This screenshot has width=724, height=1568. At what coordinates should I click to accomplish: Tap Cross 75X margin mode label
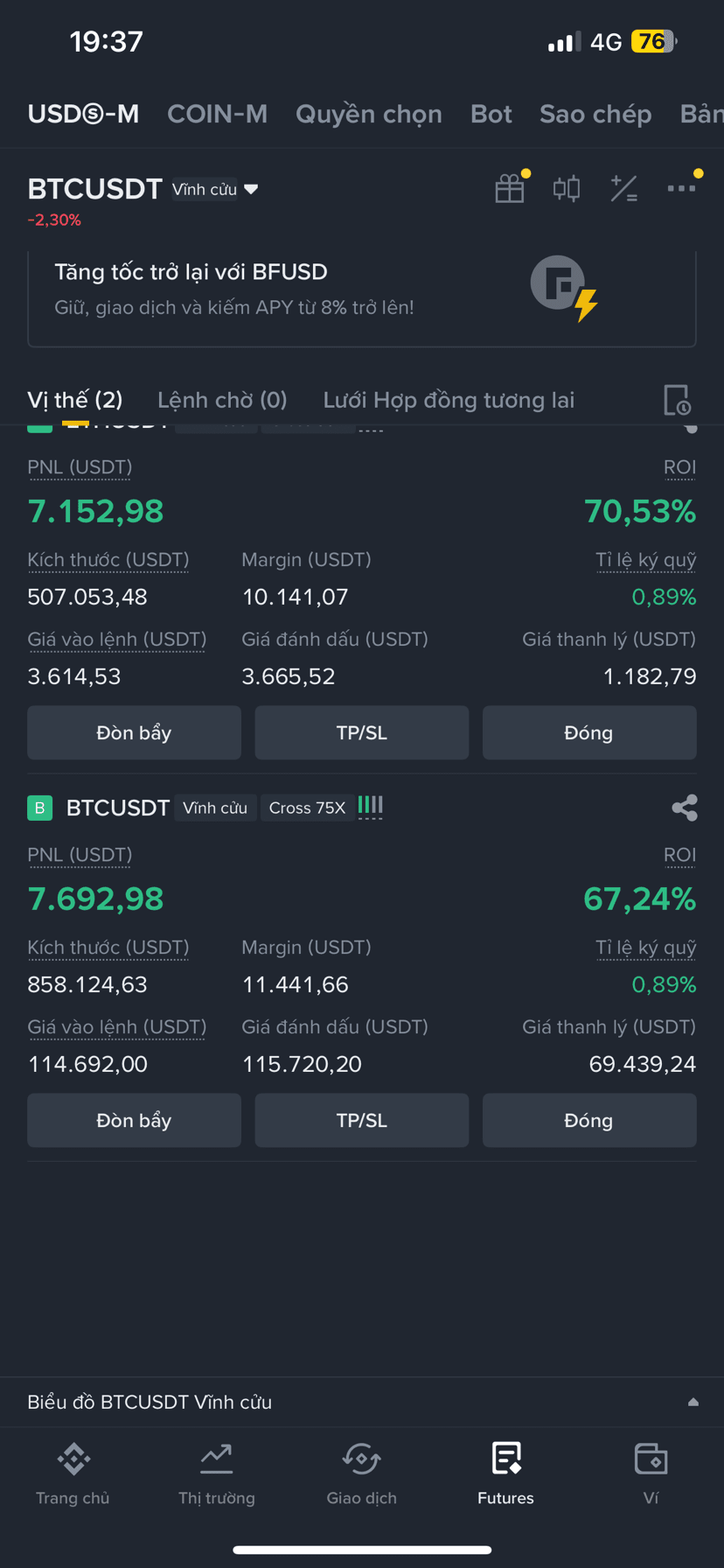tap(307, 808)
